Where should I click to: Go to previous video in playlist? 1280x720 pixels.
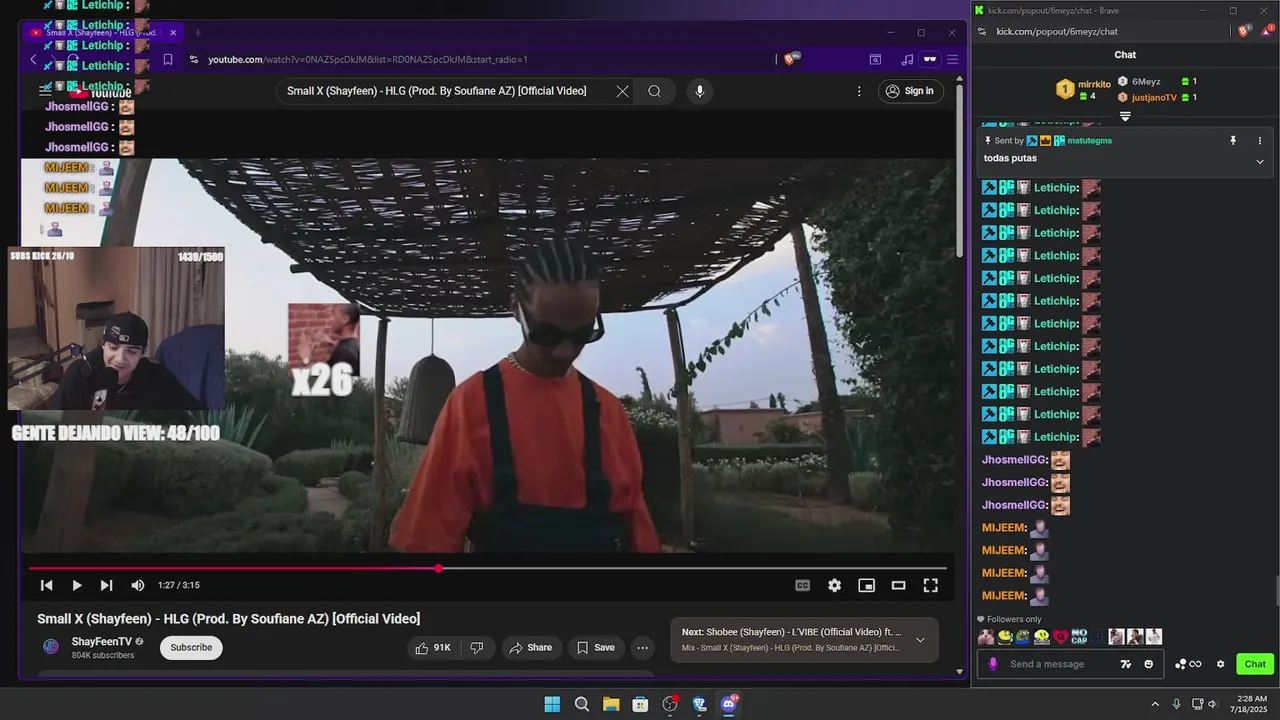[x=46, y=585]
